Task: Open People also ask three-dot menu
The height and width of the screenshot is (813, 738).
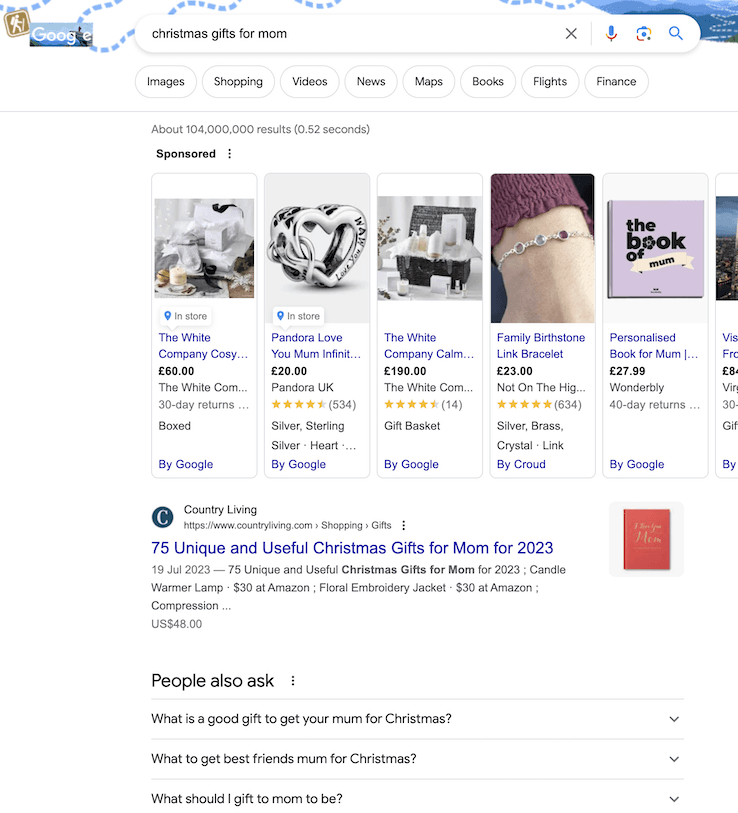Action: [293, 681]
